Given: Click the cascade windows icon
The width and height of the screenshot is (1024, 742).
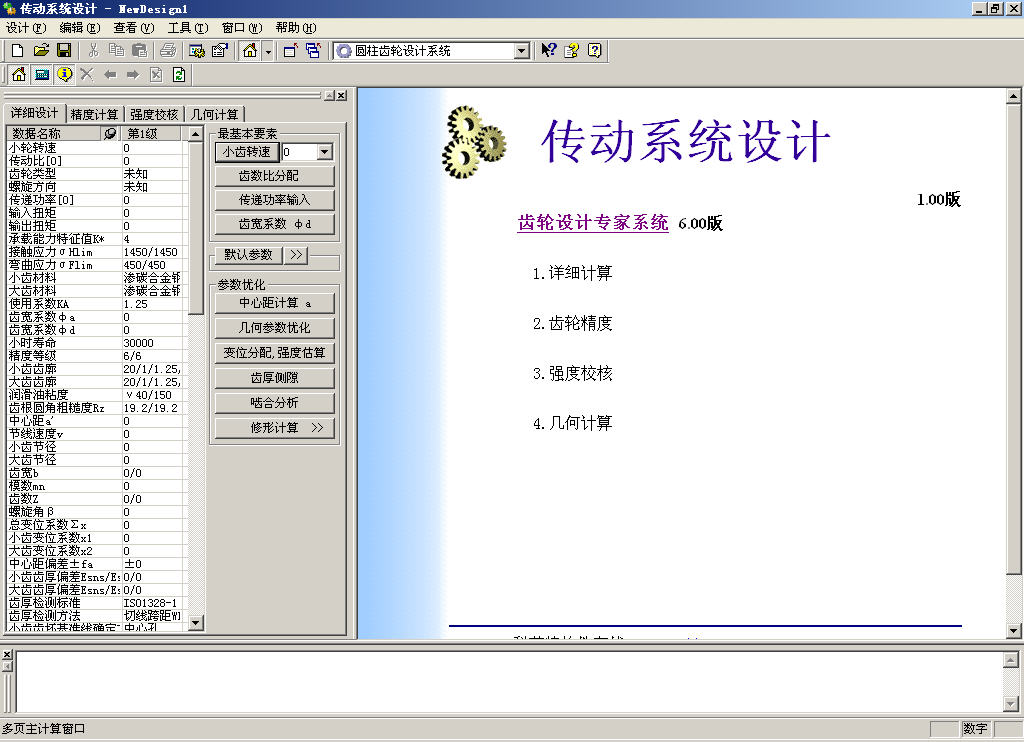Looking at the screenshot, I should (x=313, y=51).
